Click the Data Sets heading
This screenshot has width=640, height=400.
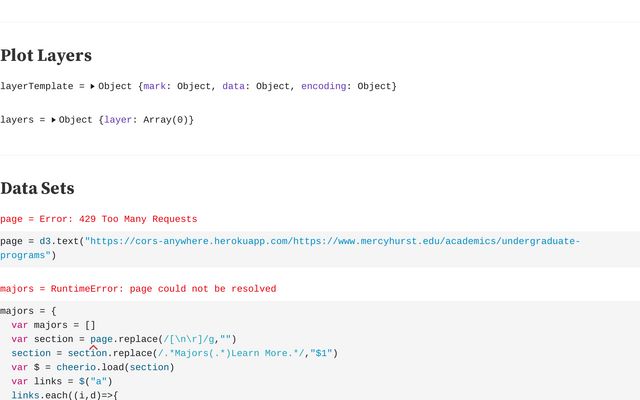tap(37, 188)
